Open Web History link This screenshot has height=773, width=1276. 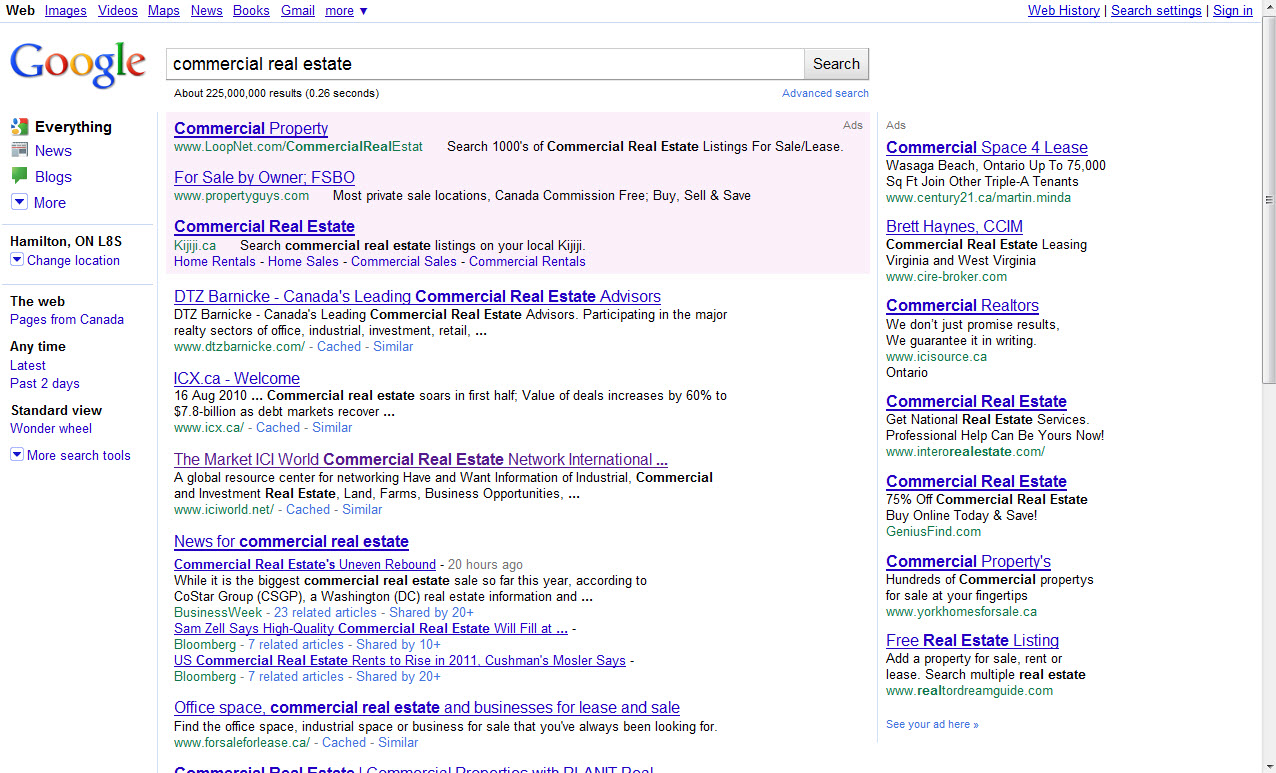click(x=1064, y=10)
